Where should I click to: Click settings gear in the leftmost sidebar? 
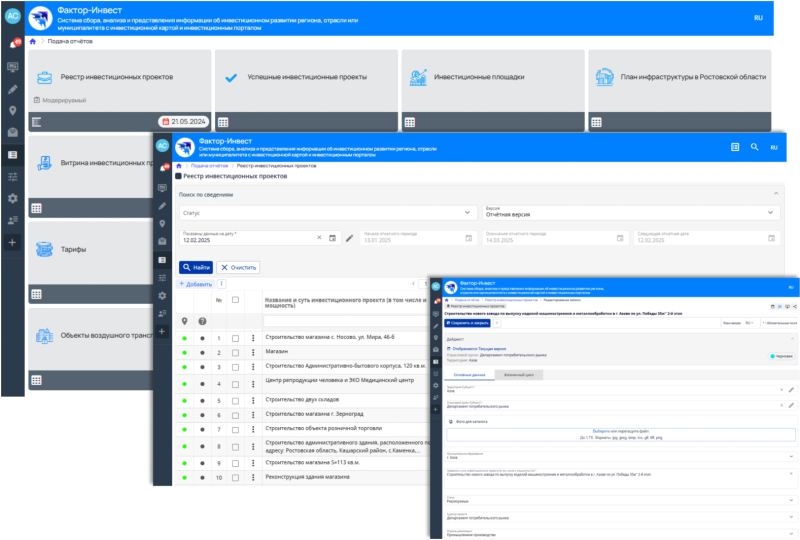pyautogui.click(x=13, y=198)
